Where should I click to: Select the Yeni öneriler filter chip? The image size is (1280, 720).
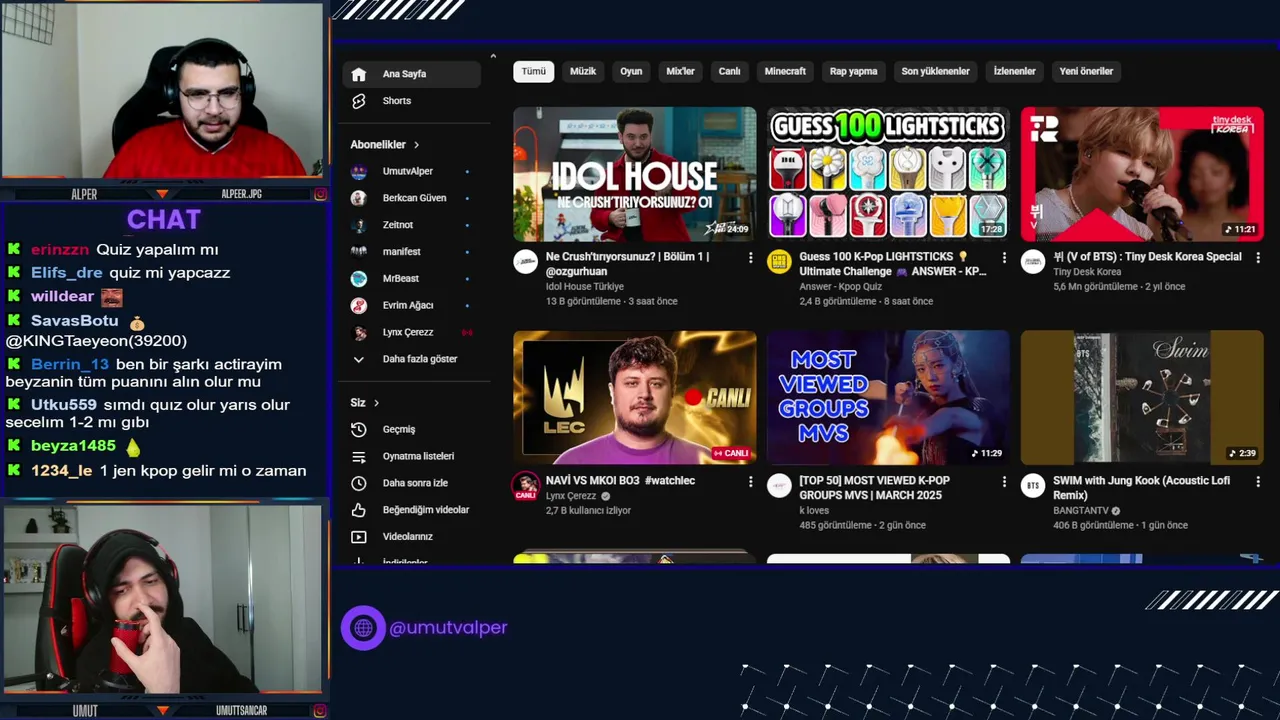coord(1086,71)
